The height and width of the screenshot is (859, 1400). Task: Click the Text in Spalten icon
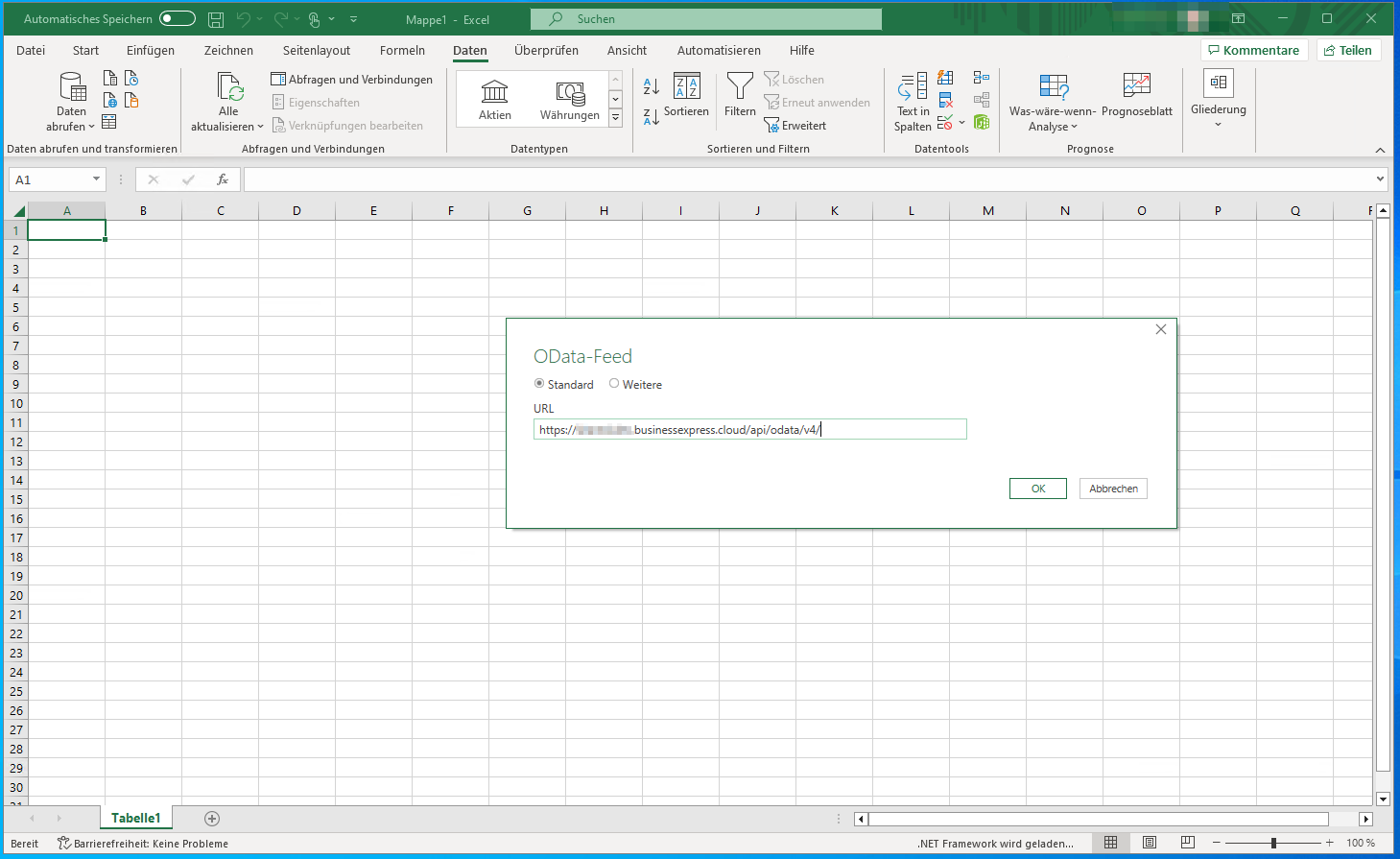click(x=913, y=87)
